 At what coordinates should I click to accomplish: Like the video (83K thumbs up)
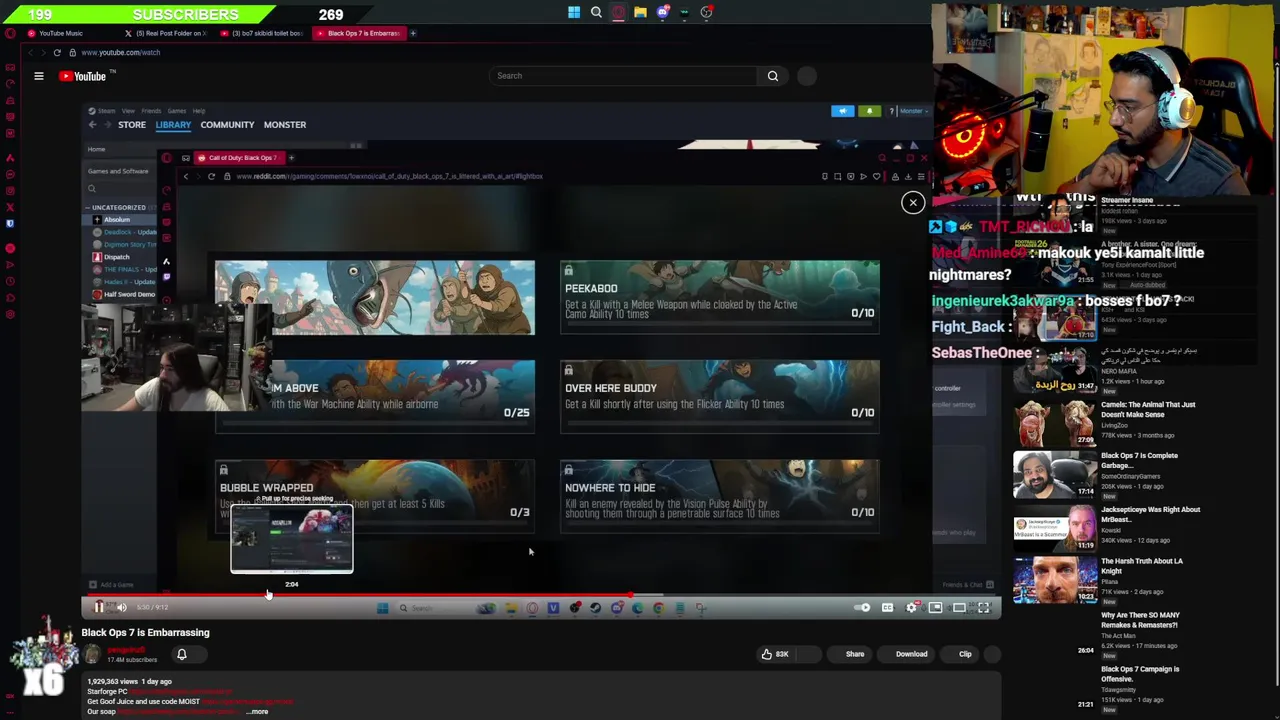click(775, 654)
